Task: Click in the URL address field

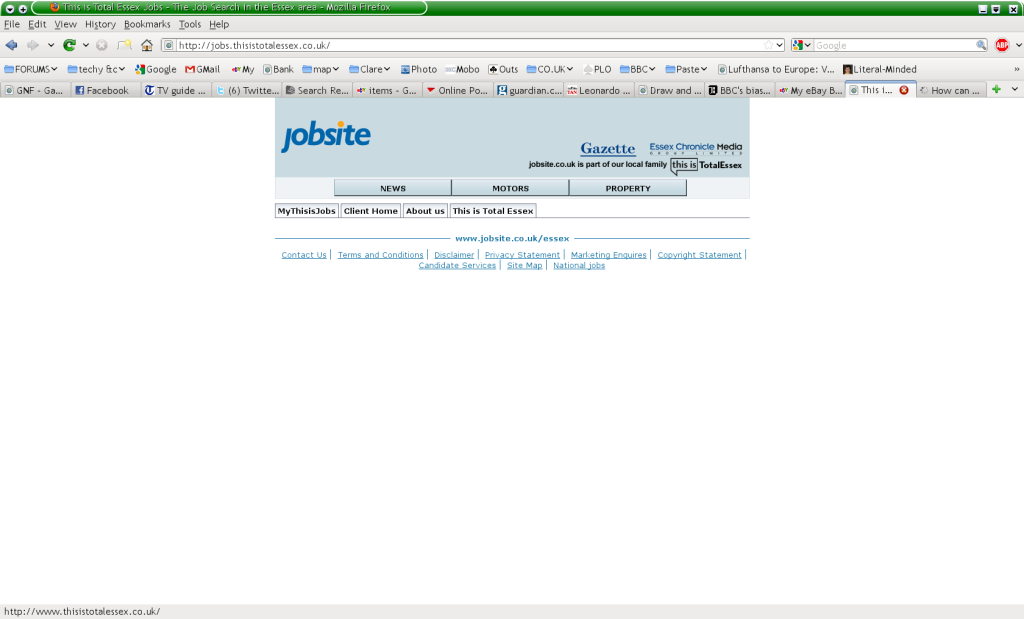Action: click(469, 45)
